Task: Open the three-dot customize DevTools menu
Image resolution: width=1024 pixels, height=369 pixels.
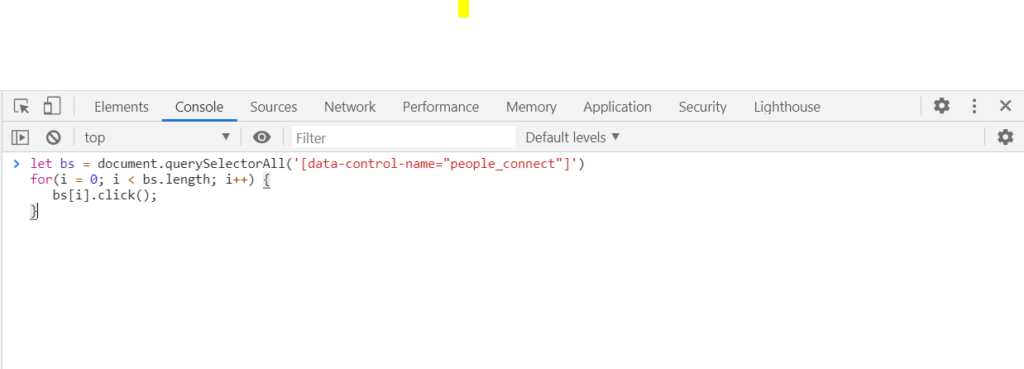Action: point(974,106)
